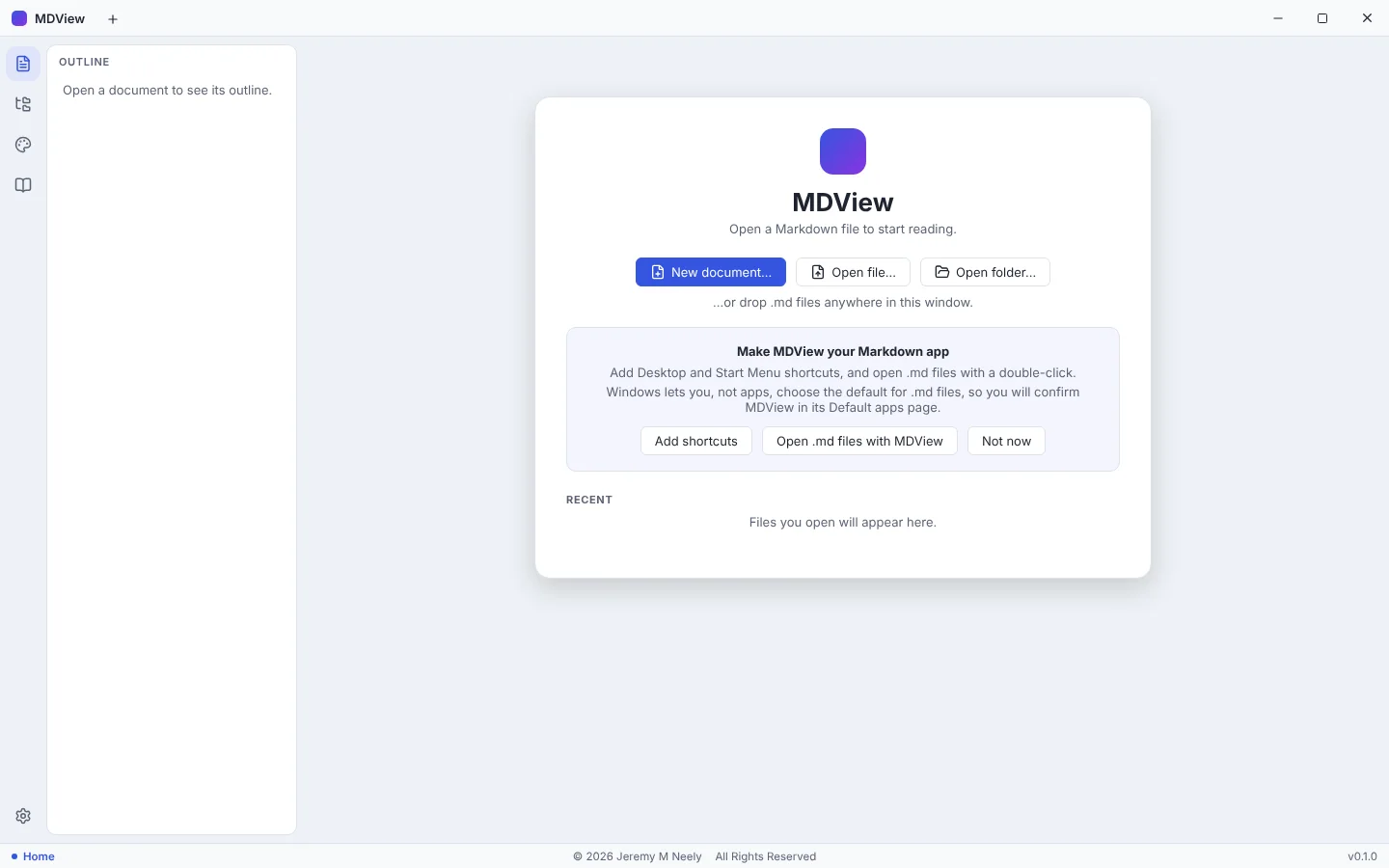1389x868 pixels.
Task: Open the theme palette icon
Action: [23, 145]
